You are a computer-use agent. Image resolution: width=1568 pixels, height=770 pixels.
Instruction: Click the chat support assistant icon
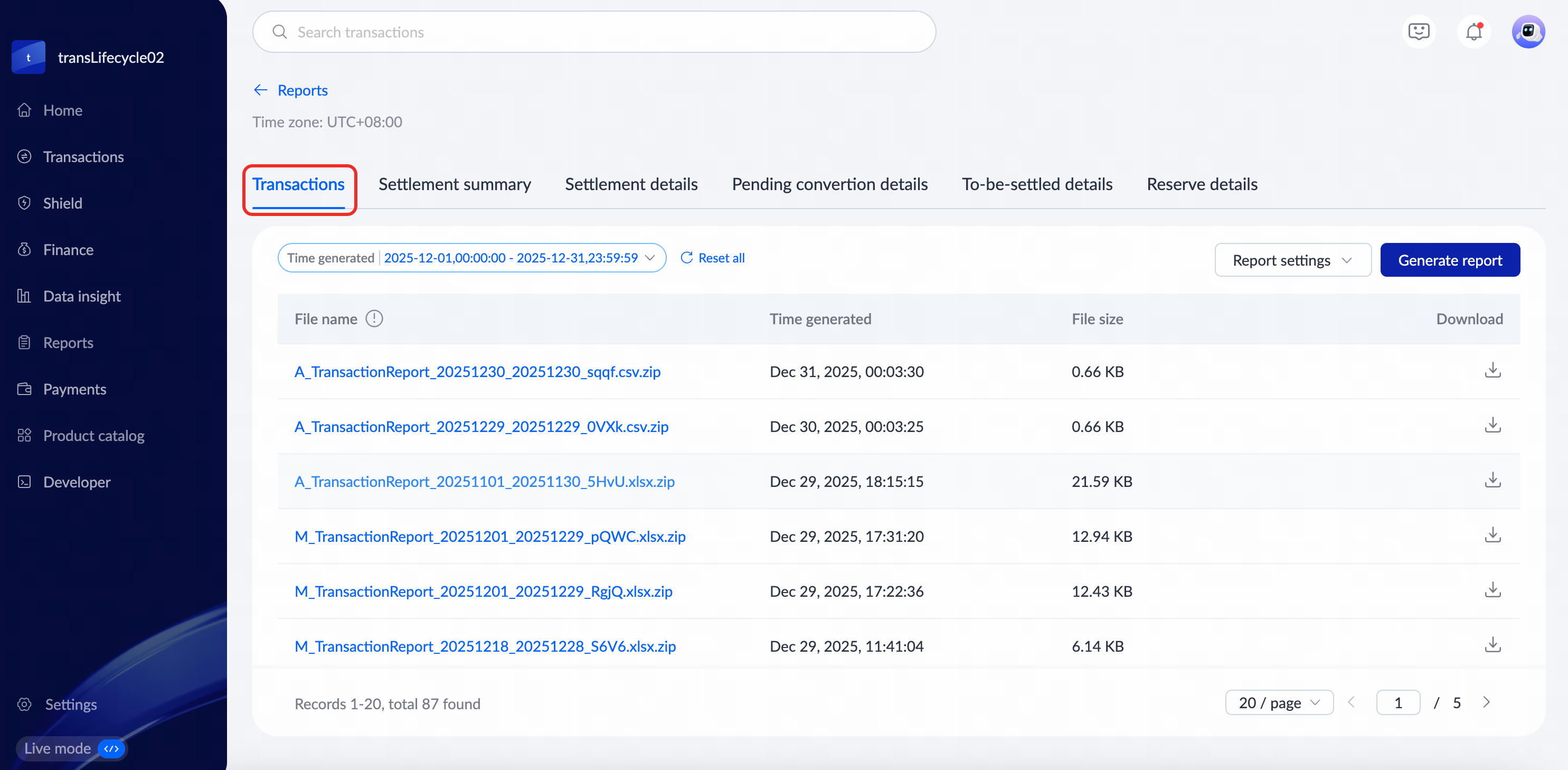[x=1418, y=32]
